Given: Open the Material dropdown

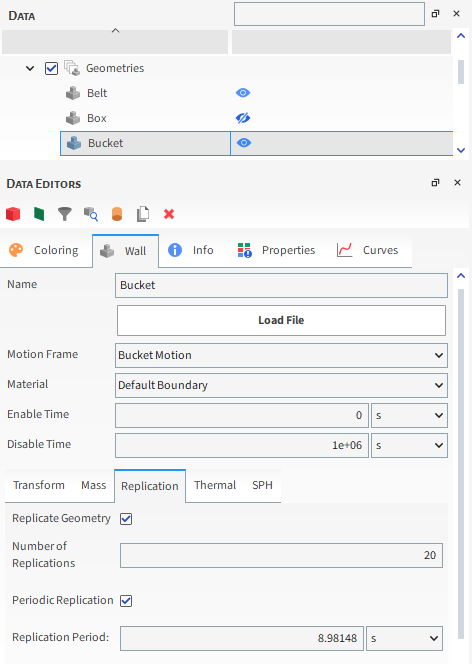Looking at the screenshot, I should point(281,385).
